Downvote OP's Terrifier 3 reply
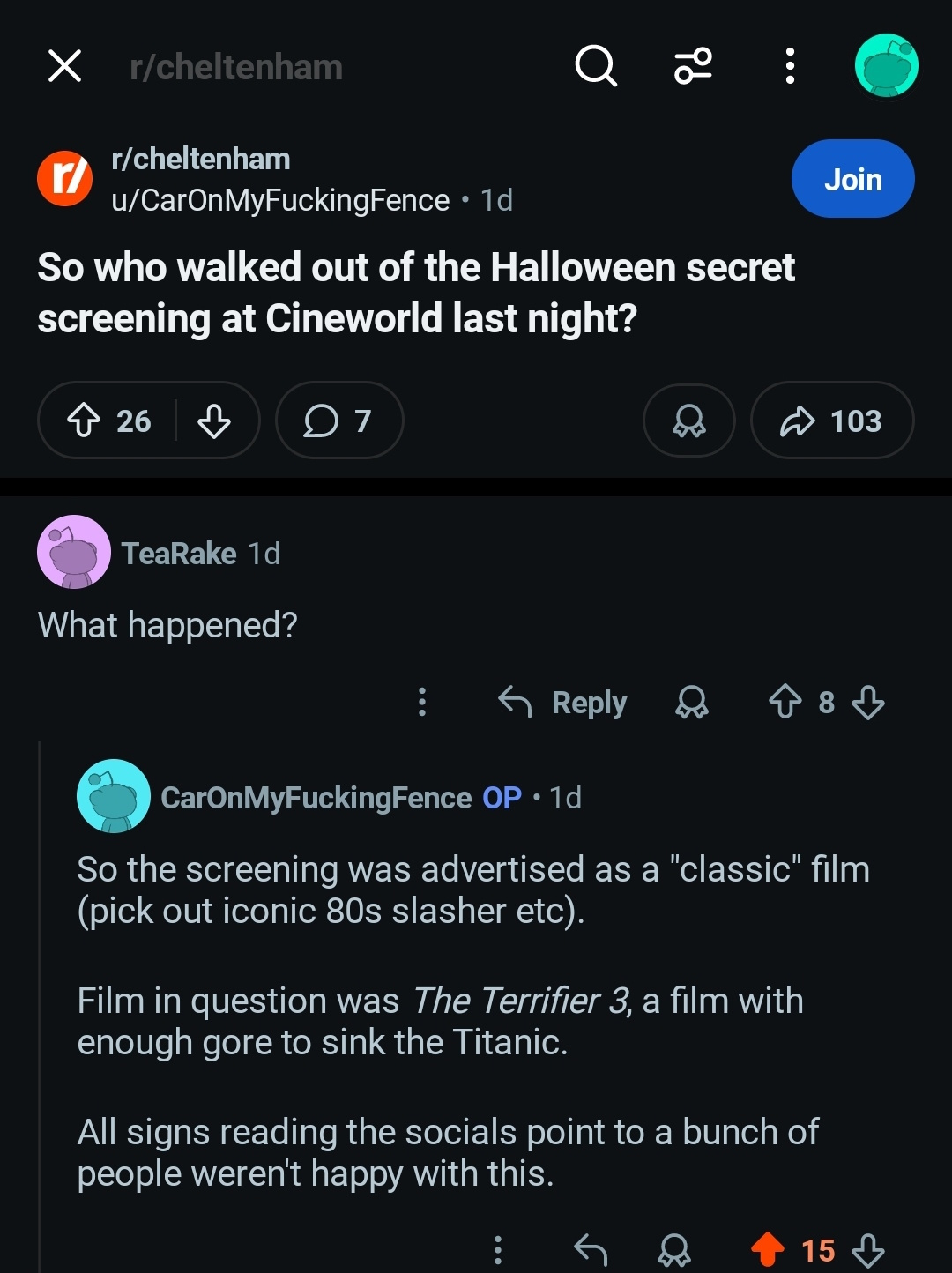952x1273 pixels. pos(868,1250)
